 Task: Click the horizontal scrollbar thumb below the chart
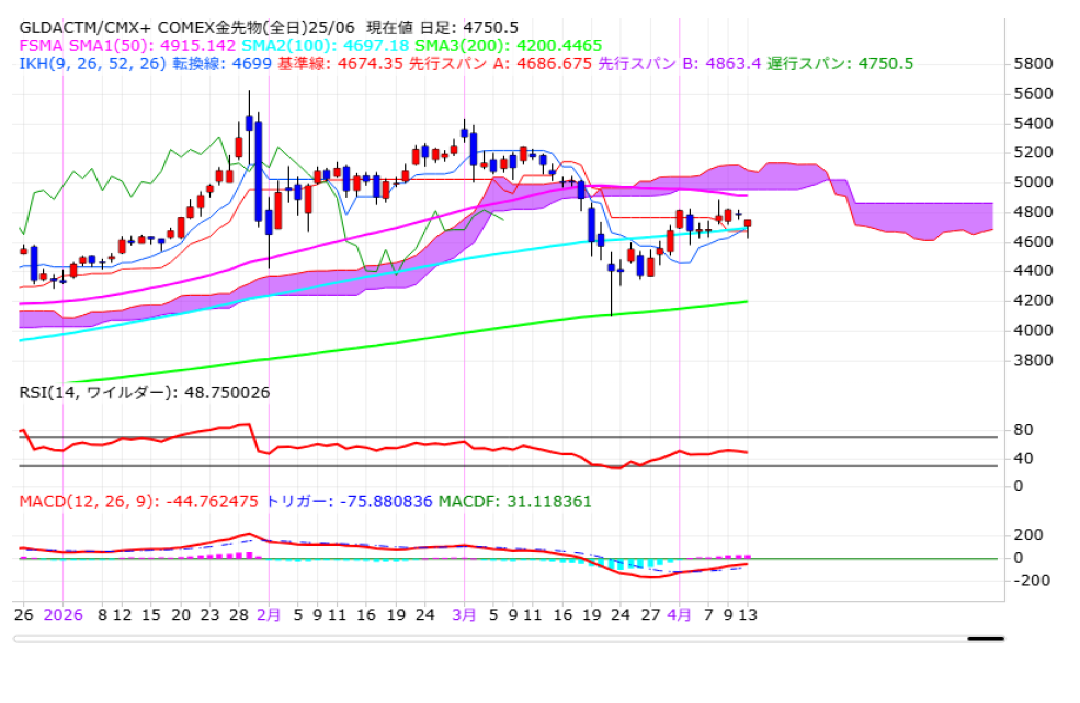(984, 638)
